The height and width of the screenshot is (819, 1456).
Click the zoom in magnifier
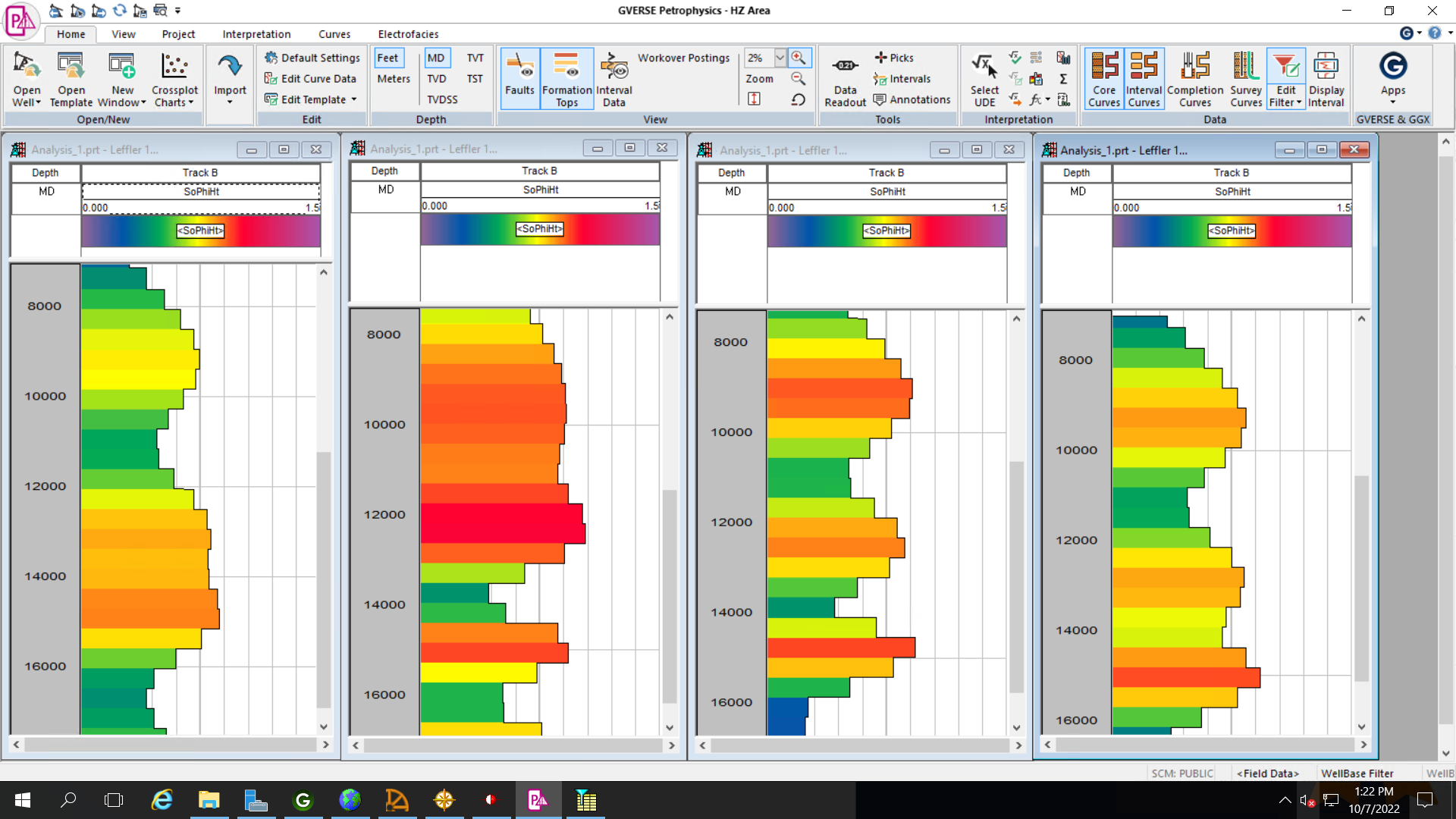tap(799, 58)
